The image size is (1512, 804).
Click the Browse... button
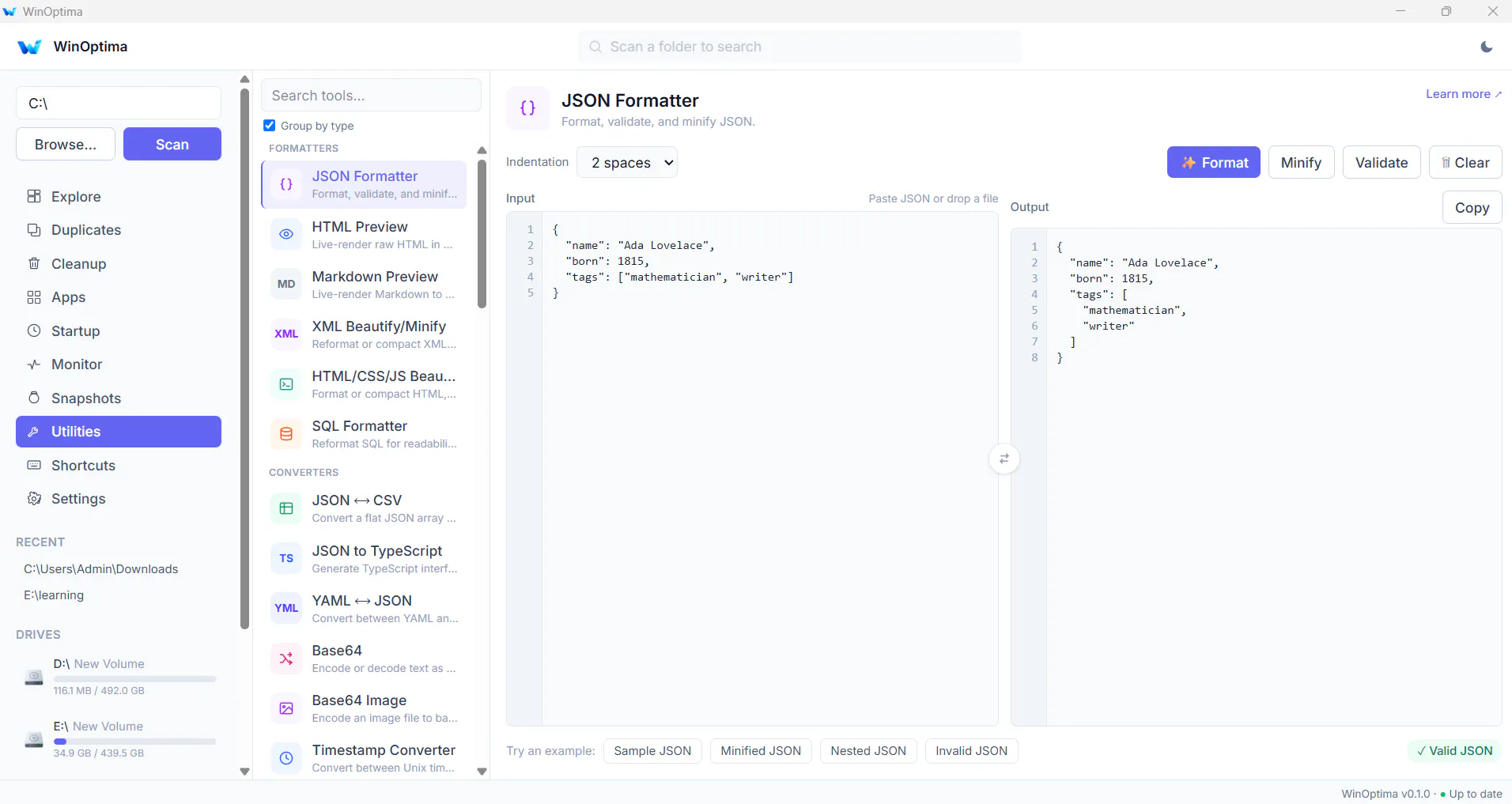tap(66, 144)
